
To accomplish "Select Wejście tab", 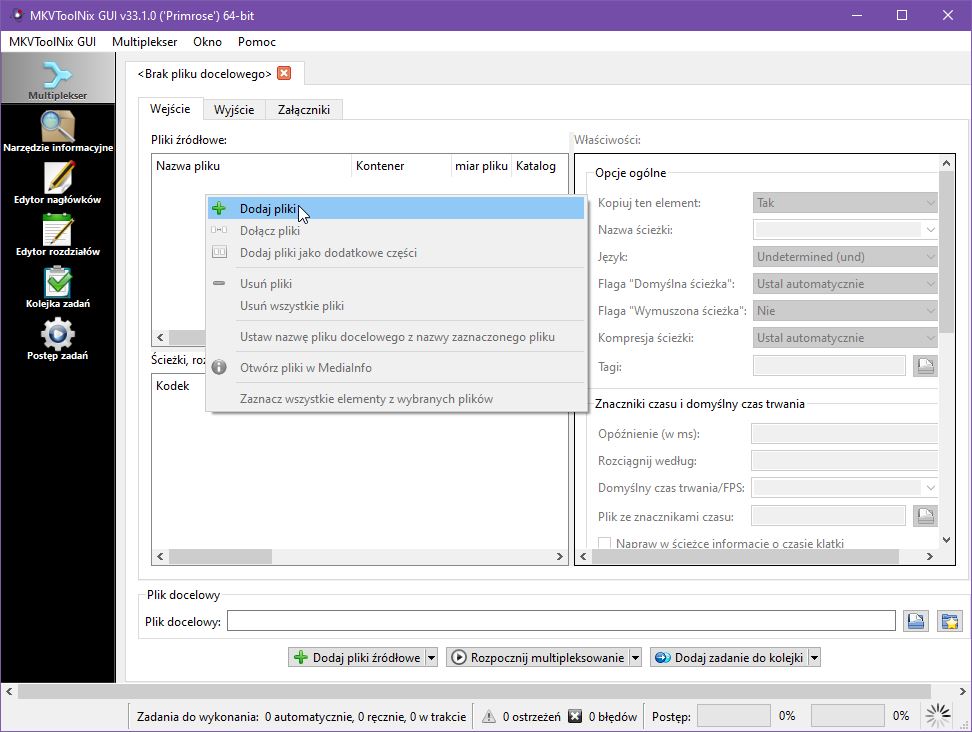I will point(170,108).
